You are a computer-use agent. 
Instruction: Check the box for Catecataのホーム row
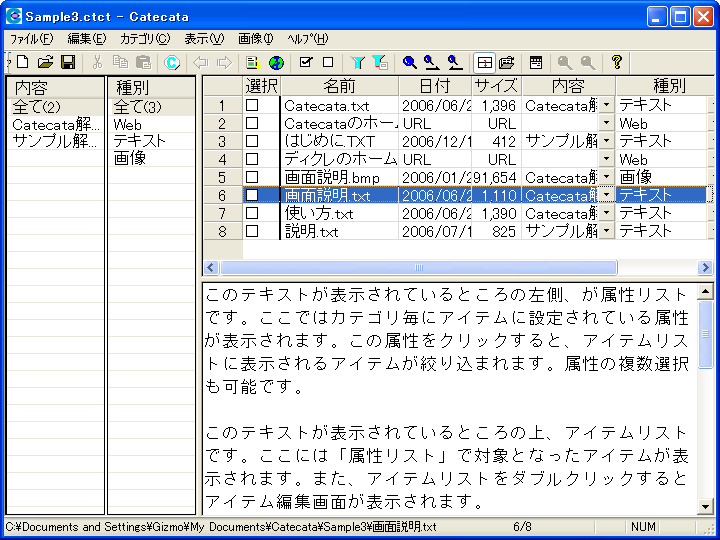point(252,123)
